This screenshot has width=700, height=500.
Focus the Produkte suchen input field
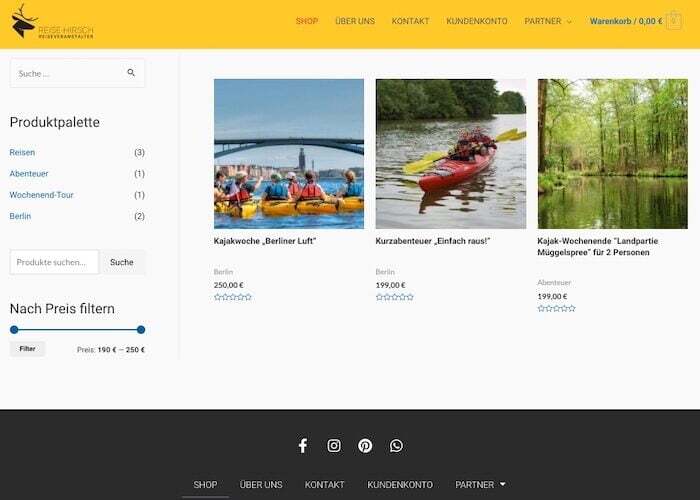[54, 262]
